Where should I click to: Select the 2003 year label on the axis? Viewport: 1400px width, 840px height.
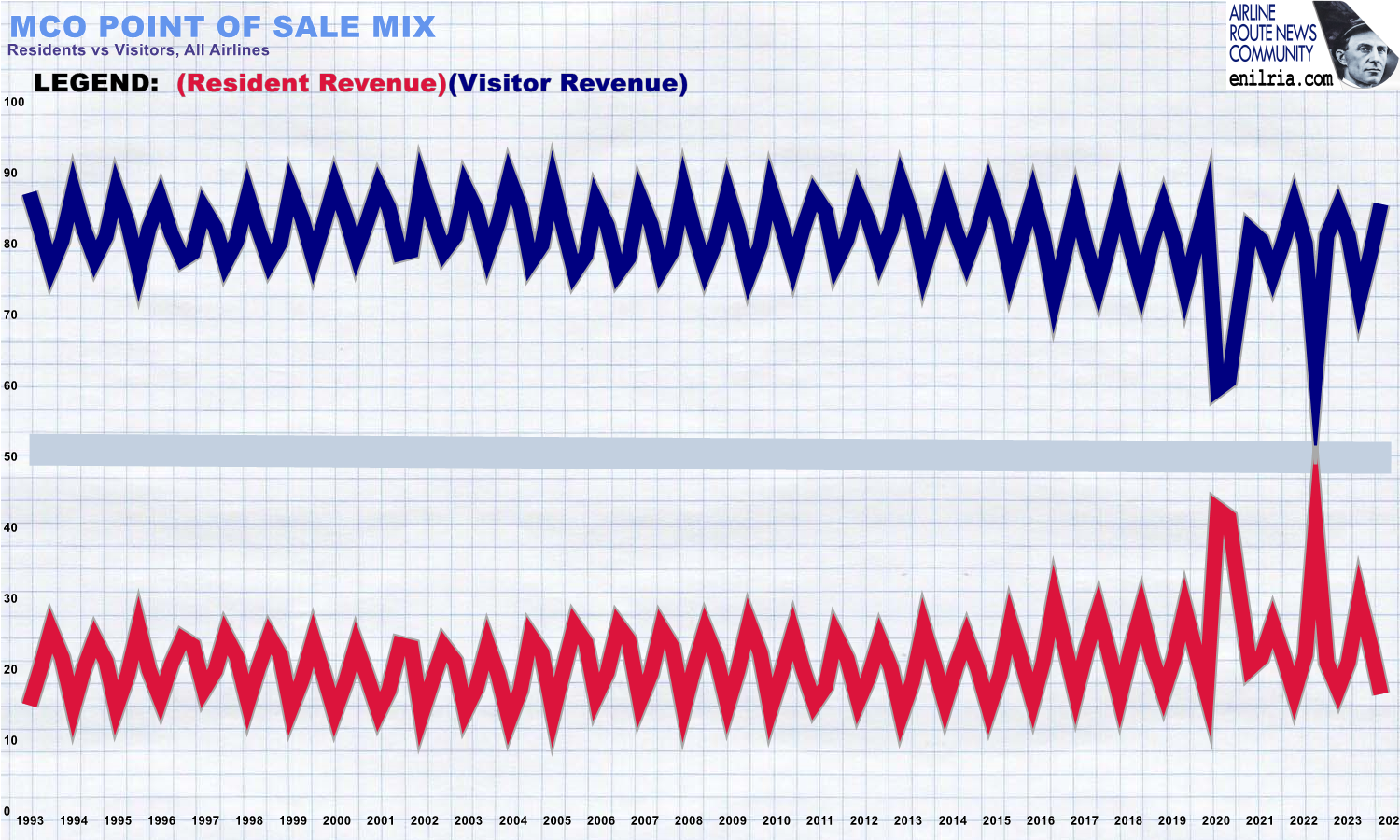pyautogui.click(x=469, y=820)
